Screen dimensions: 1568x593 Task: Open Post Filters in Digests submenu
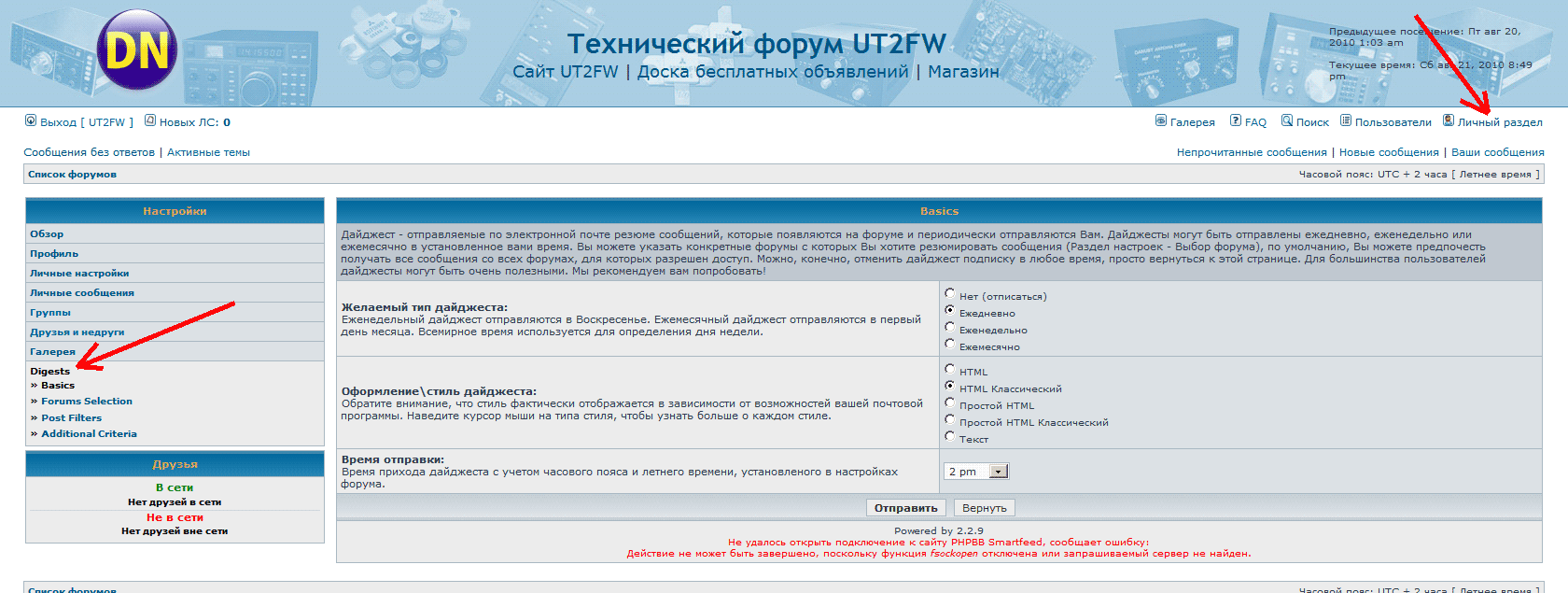71,418
